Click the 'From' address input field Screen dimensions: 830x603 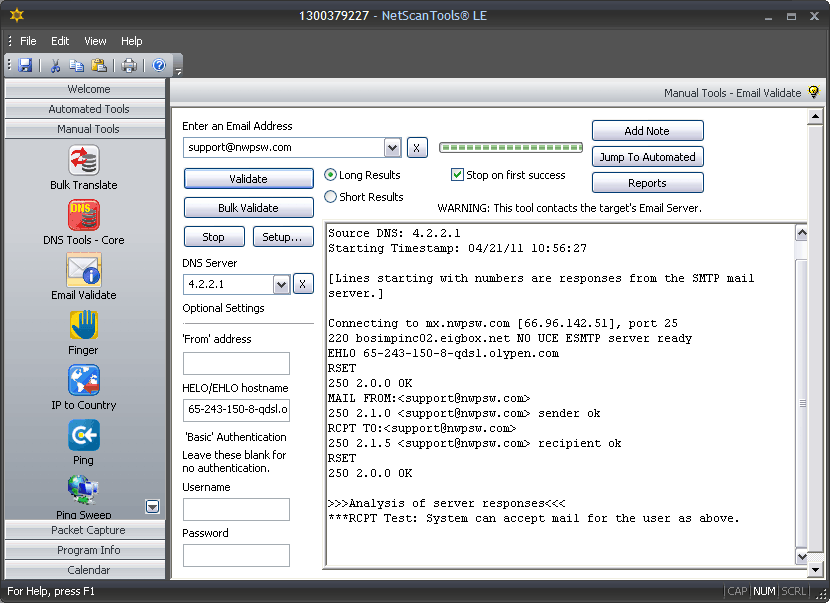click(x=236, y=364)
